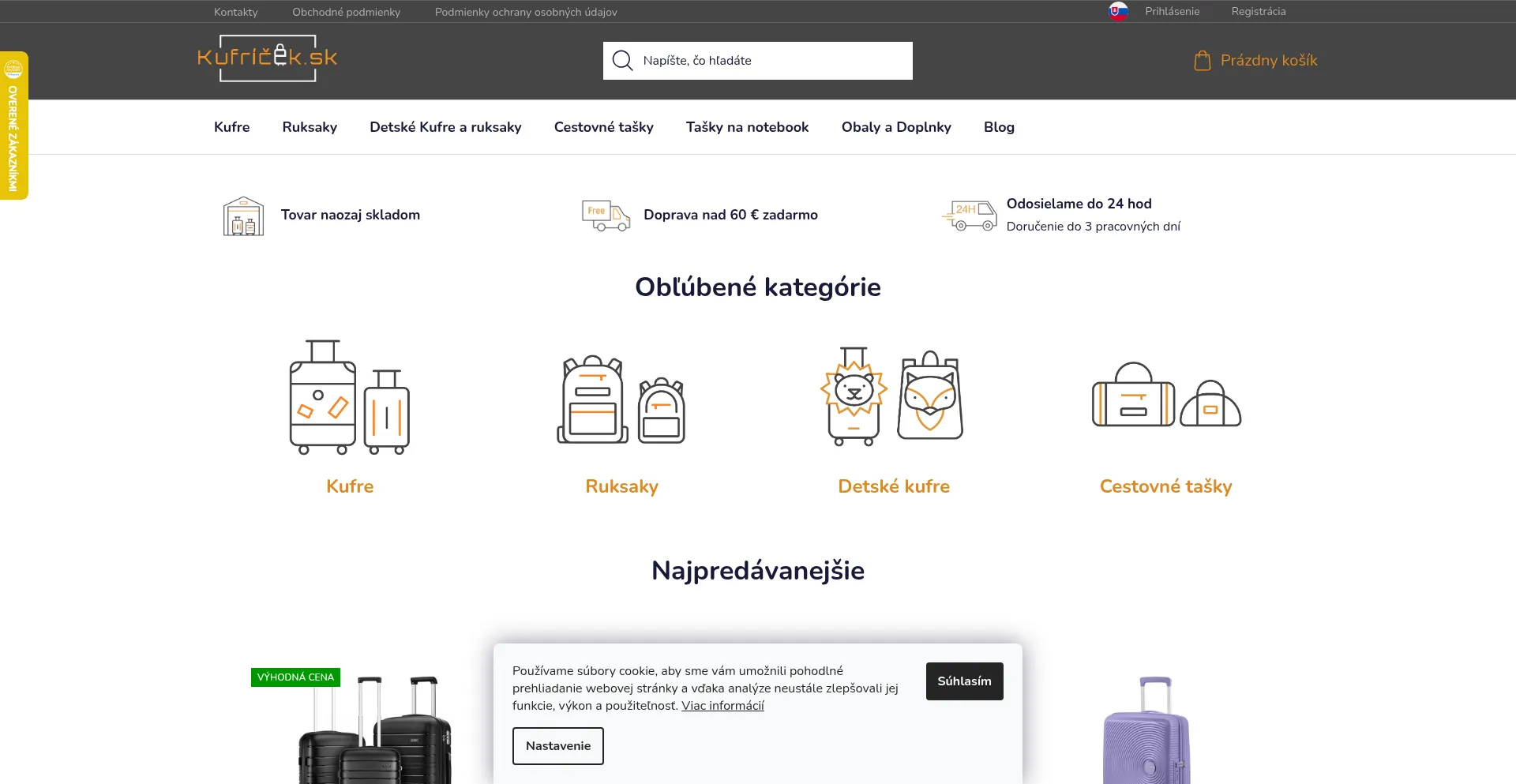Open the Overené zákazníkmi side badge
Screen dimensions: 1516x784
pos(13,126)
